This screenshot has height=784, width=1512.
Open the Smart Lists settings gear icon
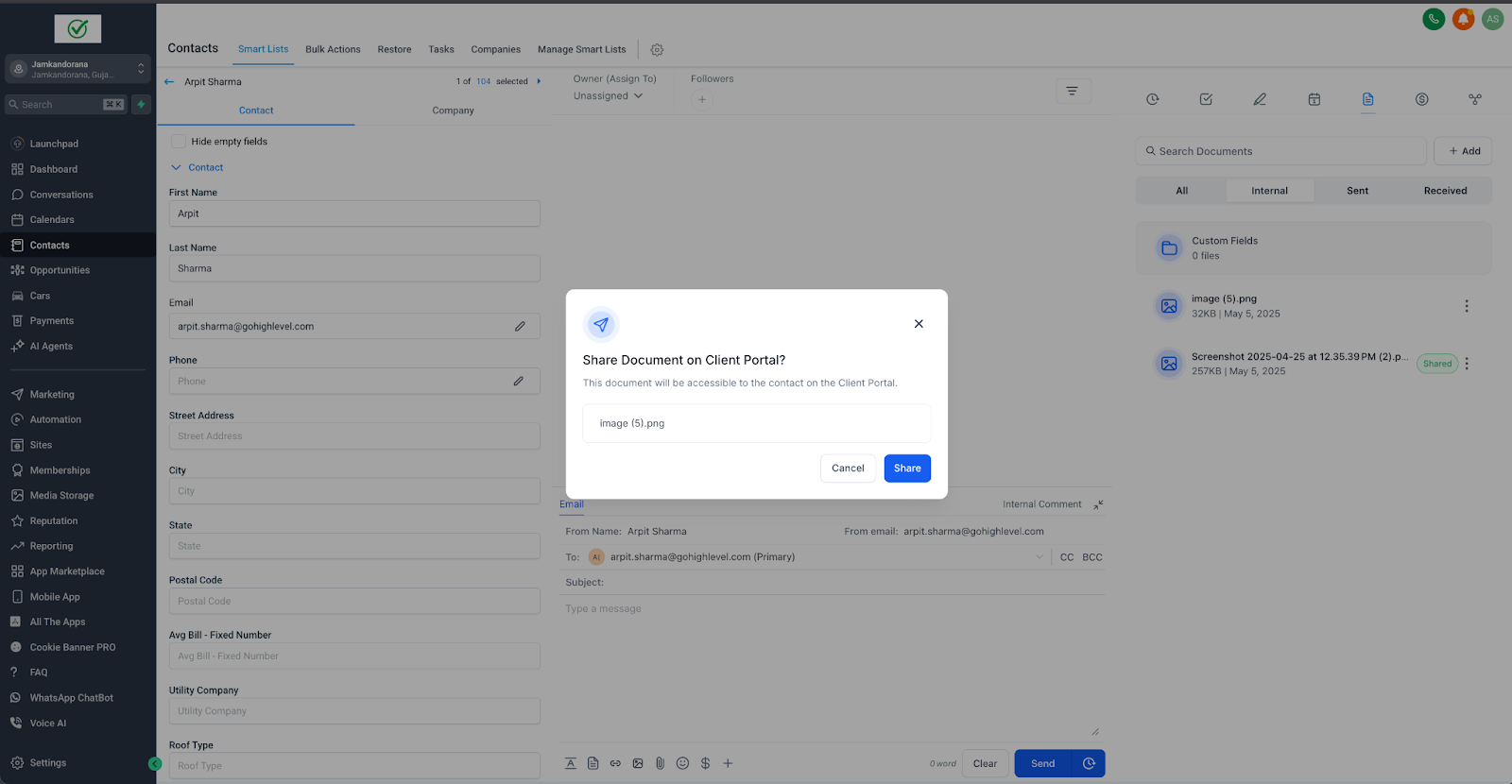657,50
